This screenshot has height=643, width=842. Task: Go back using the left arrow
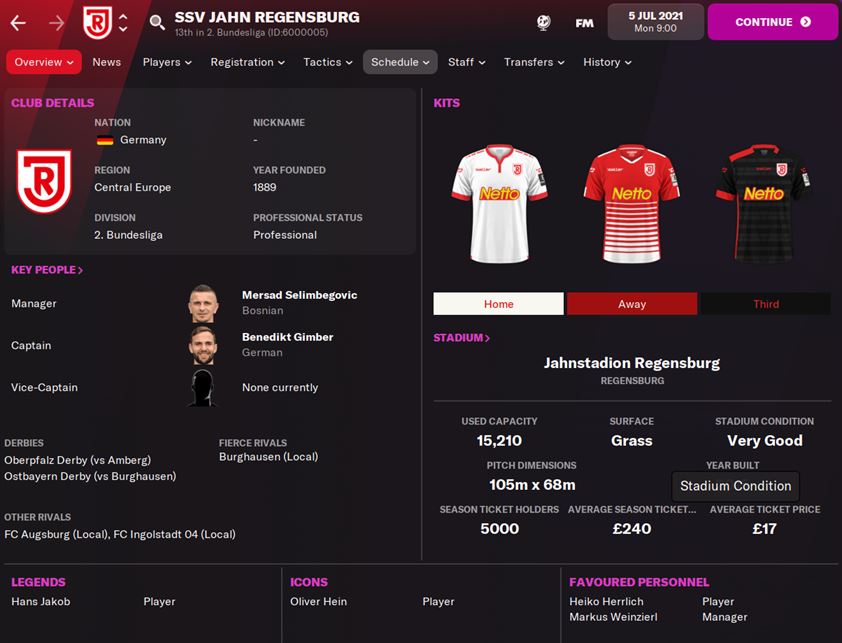[x=18, y=23]
